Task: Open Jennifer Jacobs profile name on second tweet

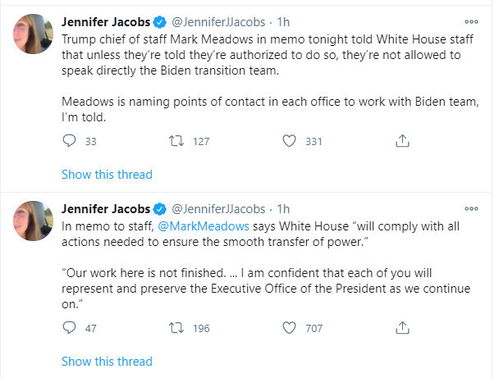Action: tap(106, 209)
